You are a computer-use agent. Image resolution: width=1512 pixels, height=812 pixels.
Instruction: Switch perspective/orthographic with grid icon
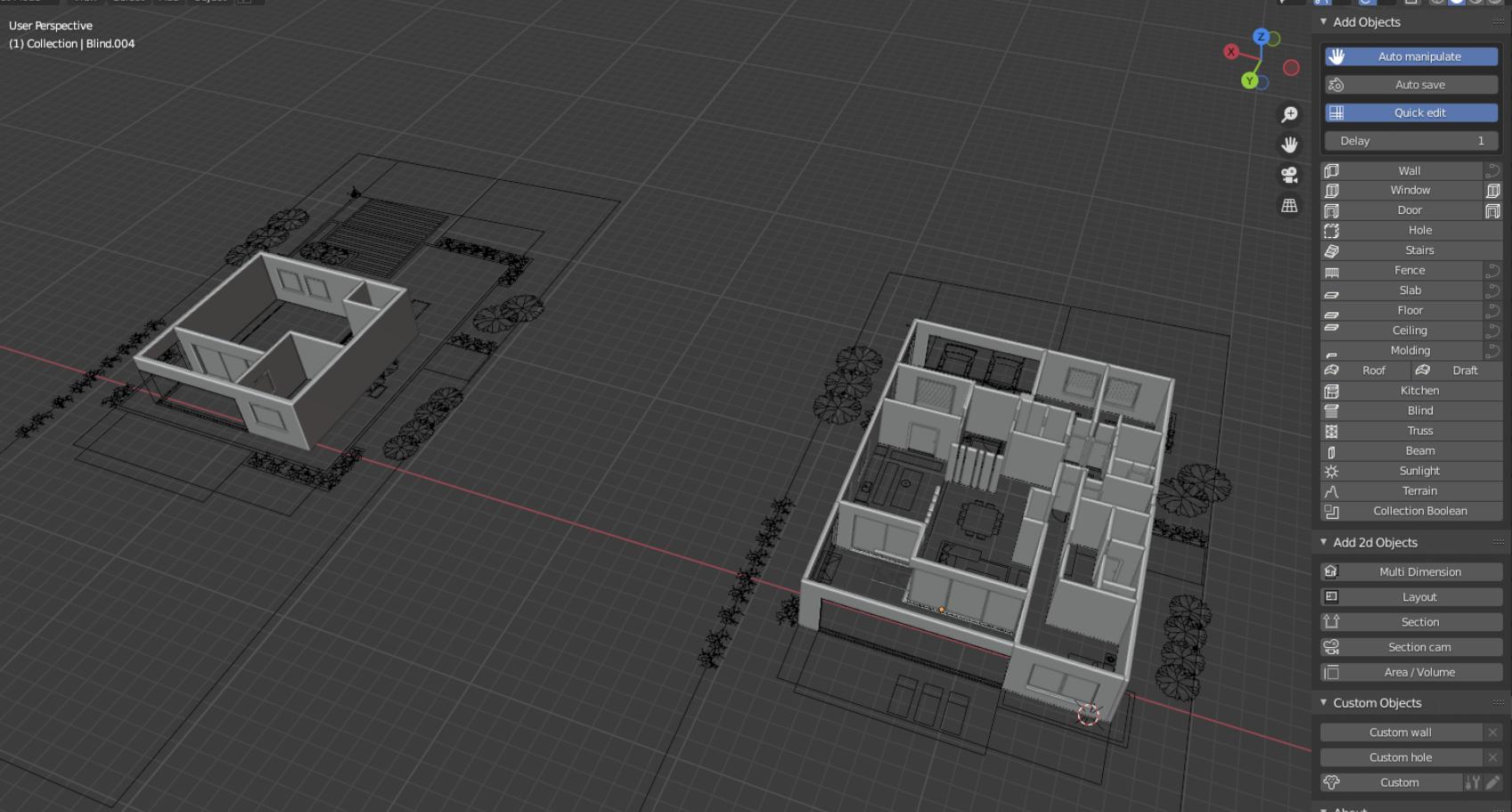(x=1289, y=206)
